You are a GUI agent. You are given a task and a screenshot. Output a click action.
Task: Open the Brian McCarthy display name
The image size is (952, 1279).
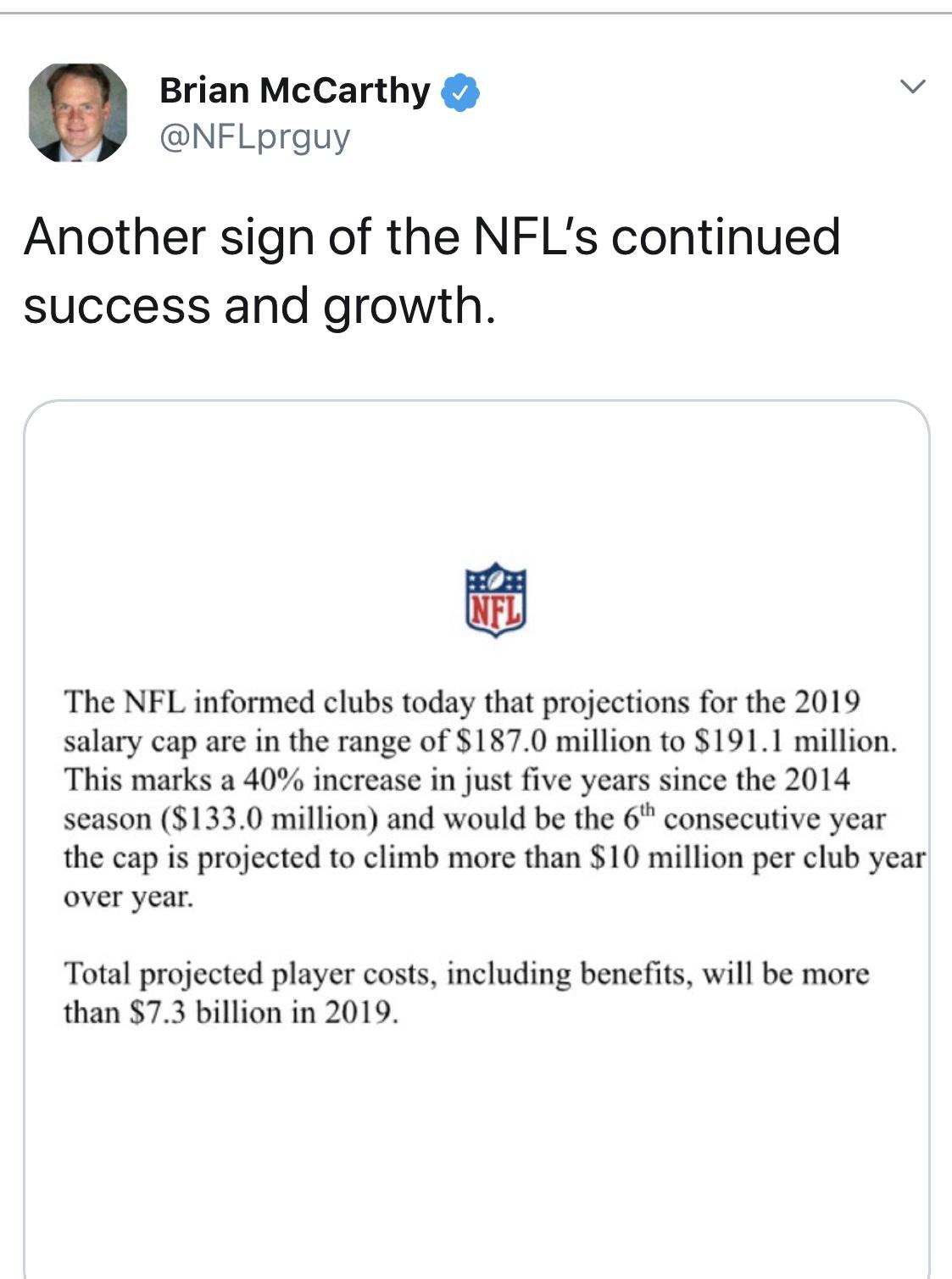tap(295, 91)
